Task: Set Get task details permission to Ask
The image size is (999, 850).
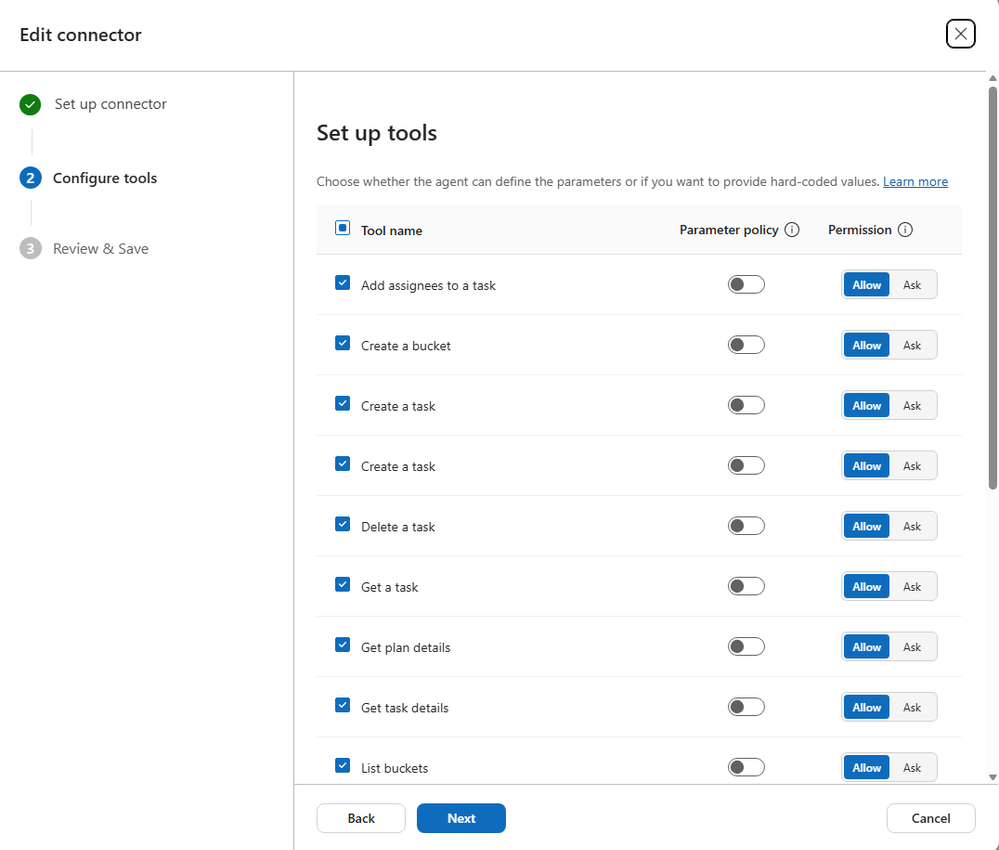Action: [x=912, y=707]
